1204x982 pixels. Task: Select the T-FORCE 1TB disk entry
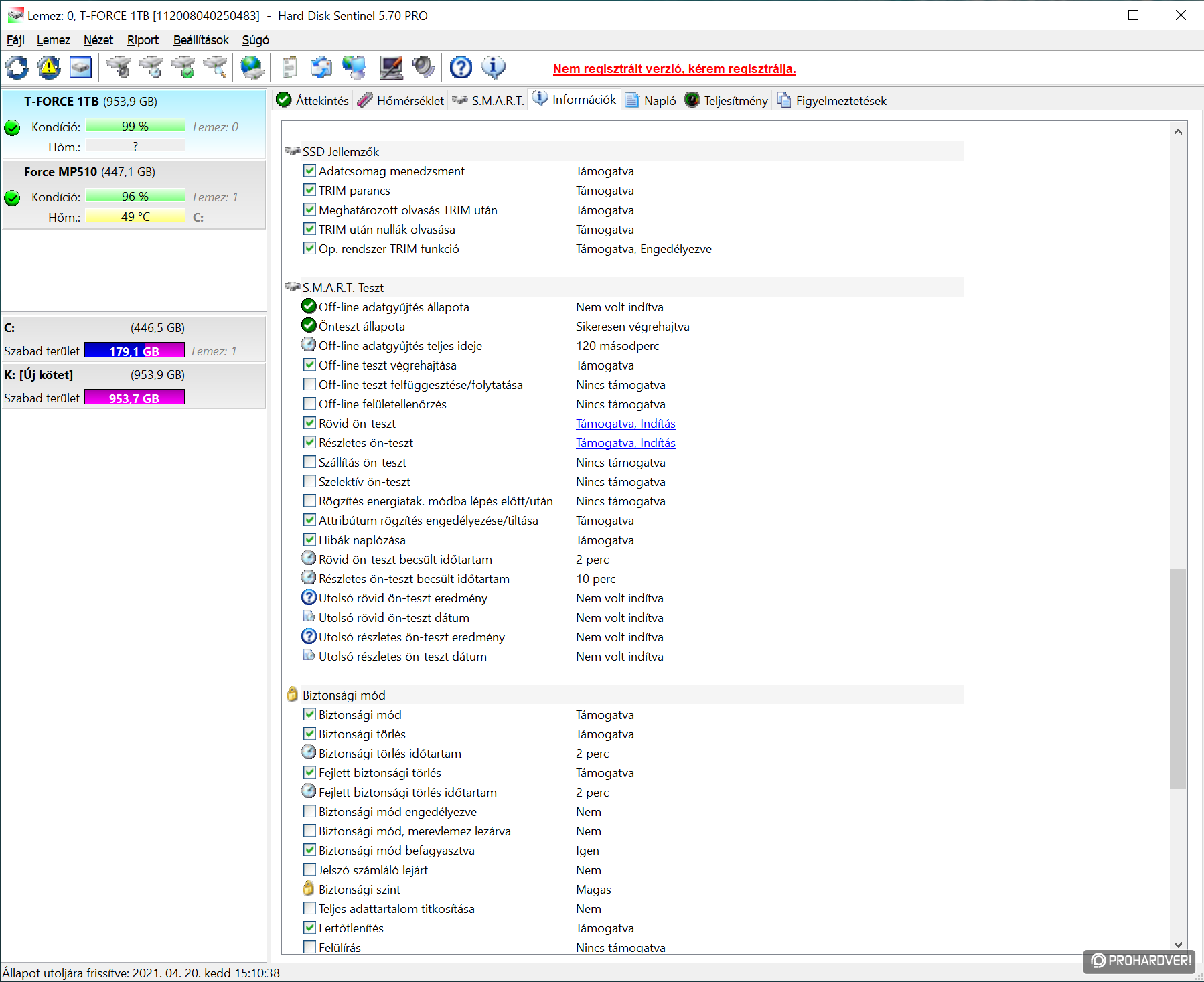[134, 124]
